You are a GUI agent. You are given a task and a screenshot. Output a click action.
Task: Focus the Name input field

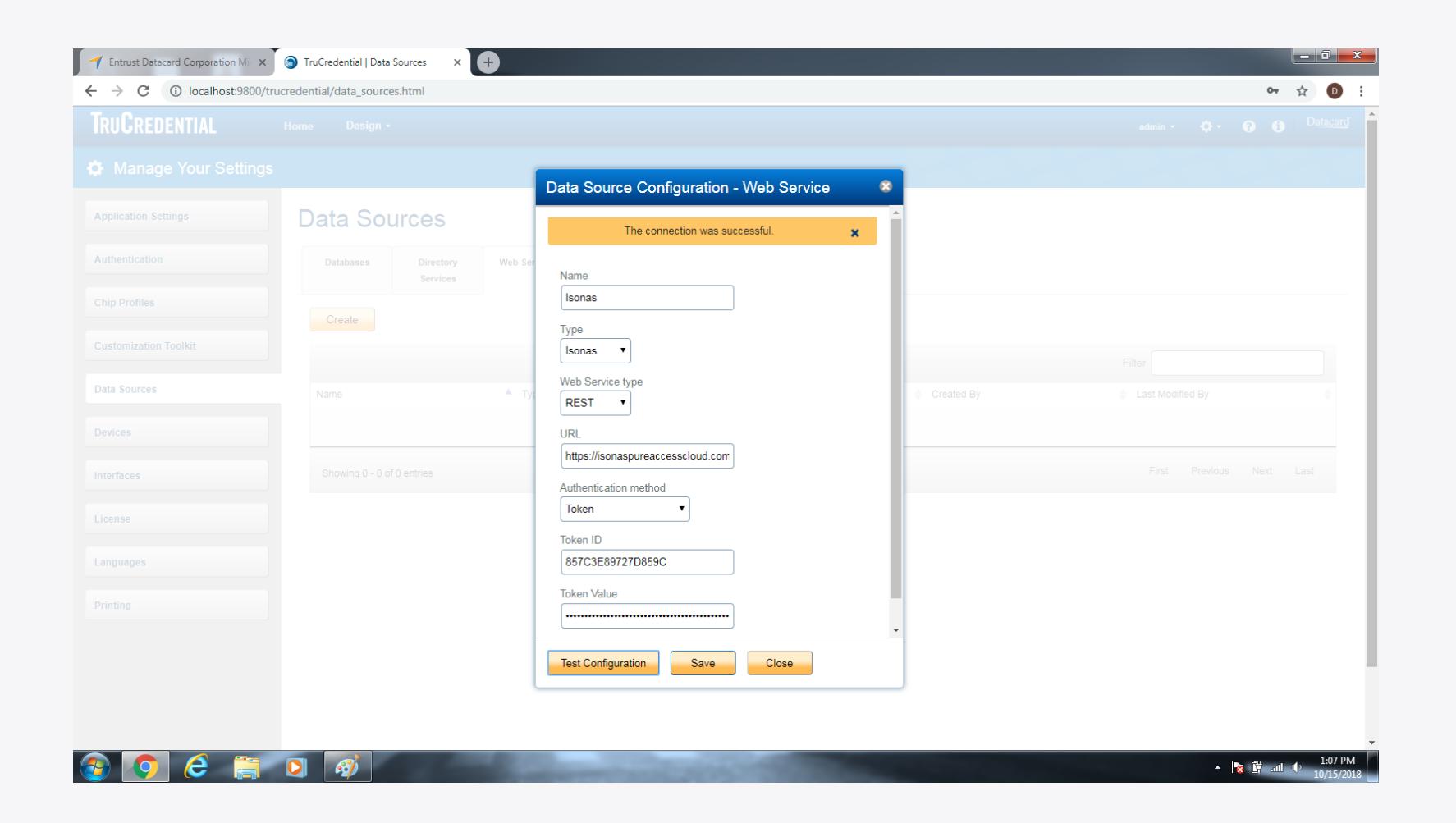[647, 298]
